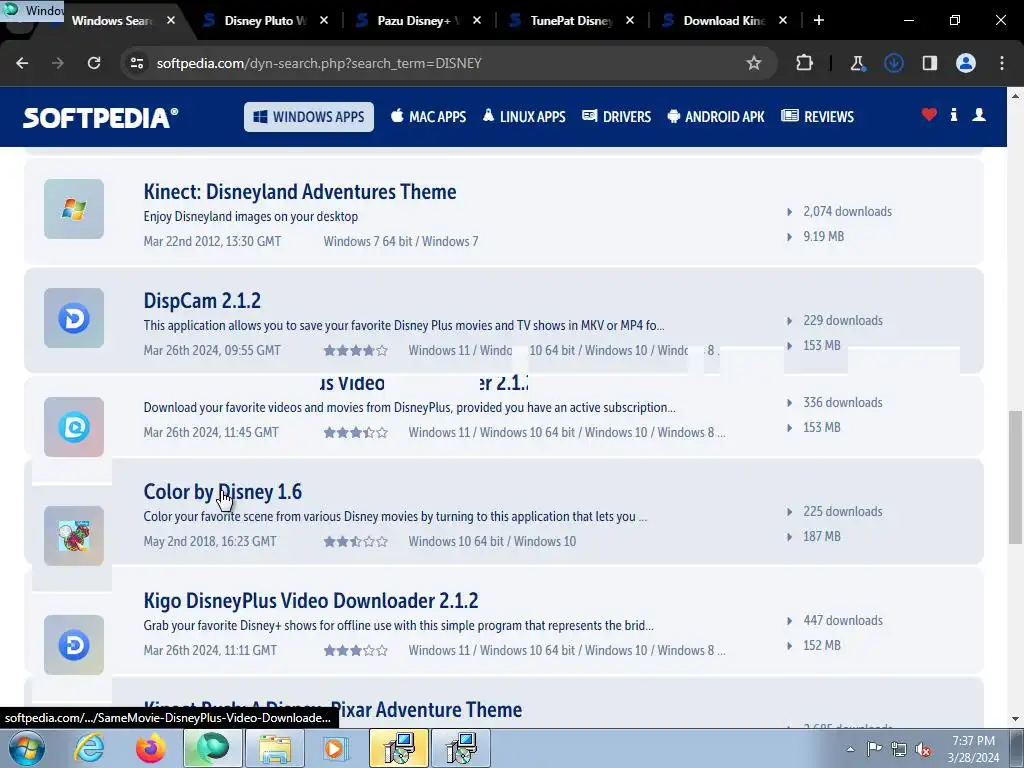1024x768 pixels.
Task: Select REVIEWS in Softpedia menu
Action: pos(818,117)
